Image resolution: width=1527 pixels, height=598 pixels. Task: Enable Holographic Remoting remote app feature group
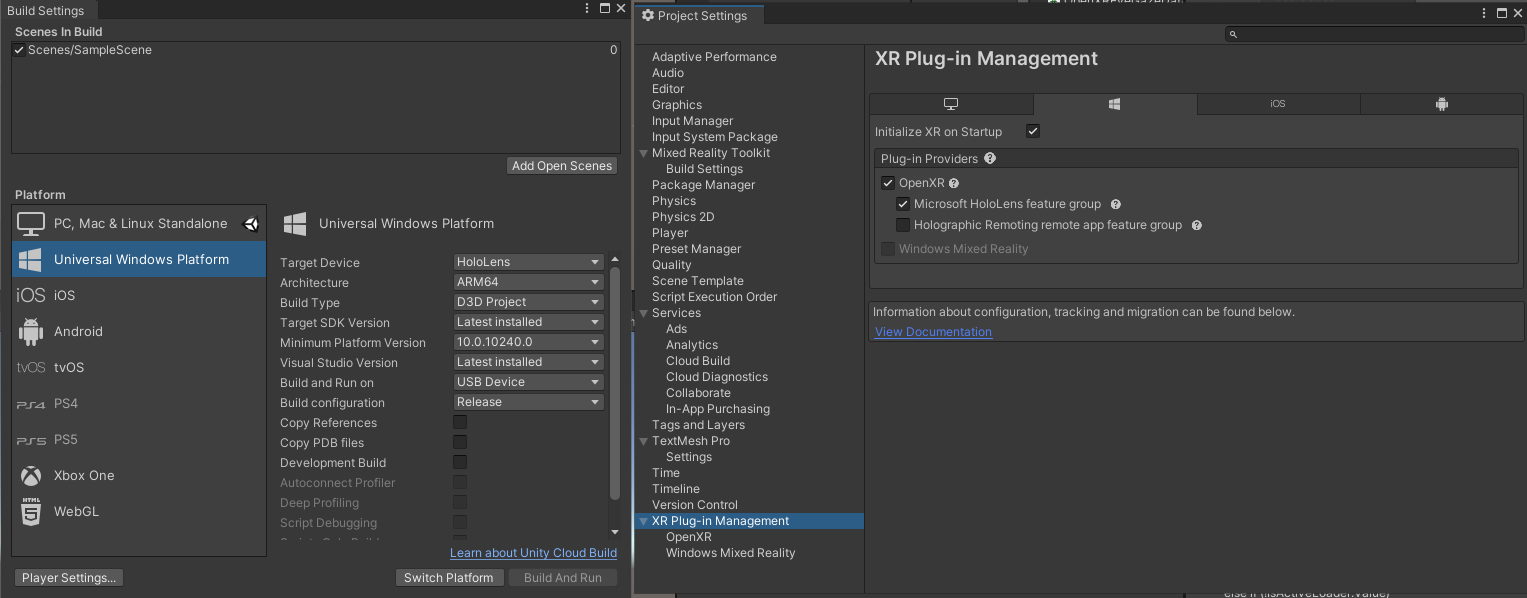[x=903, y=224]
